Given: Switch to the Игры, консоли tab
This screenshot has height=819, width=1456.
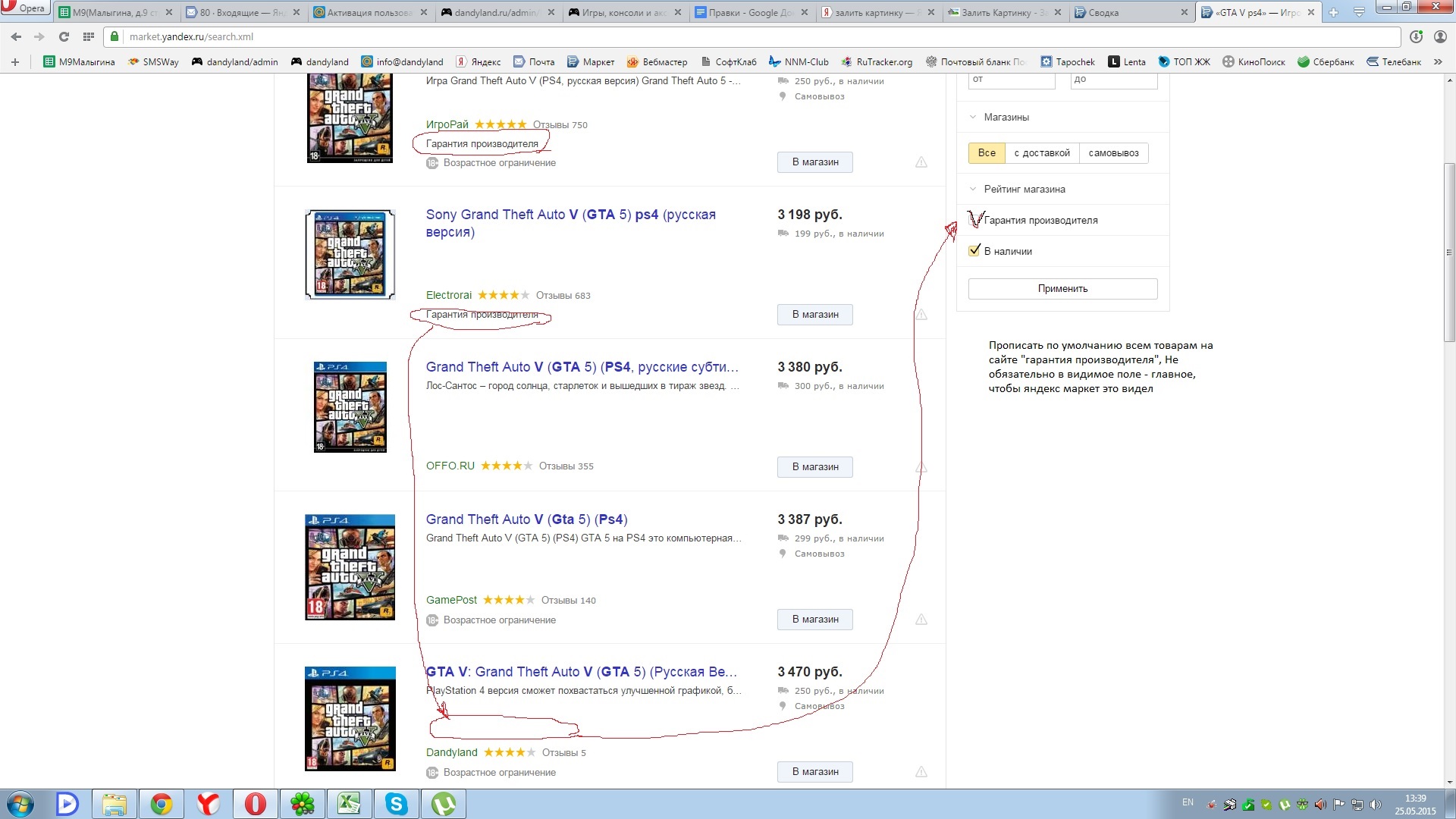Looking at the screenshot, I should coord(624,12).
